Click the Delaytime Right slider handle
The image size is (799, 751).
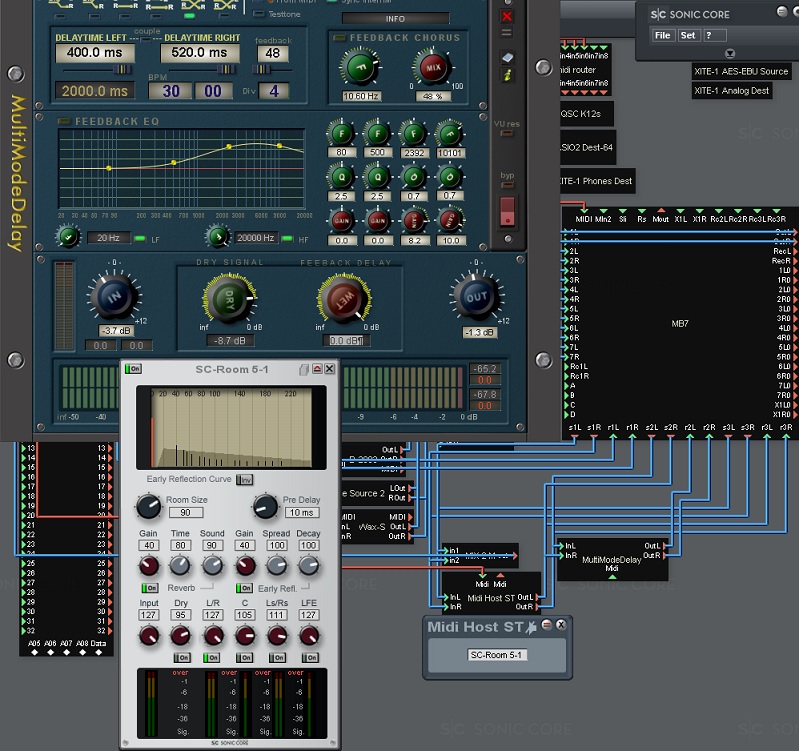[x=226, y=69]
